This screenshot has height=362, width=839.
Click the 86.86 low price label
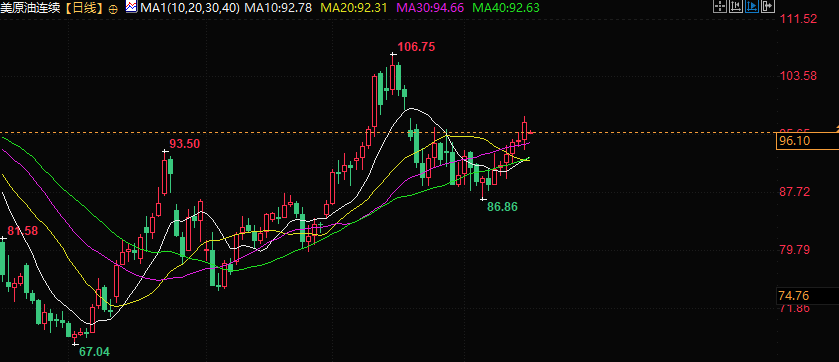click(502, 206)
